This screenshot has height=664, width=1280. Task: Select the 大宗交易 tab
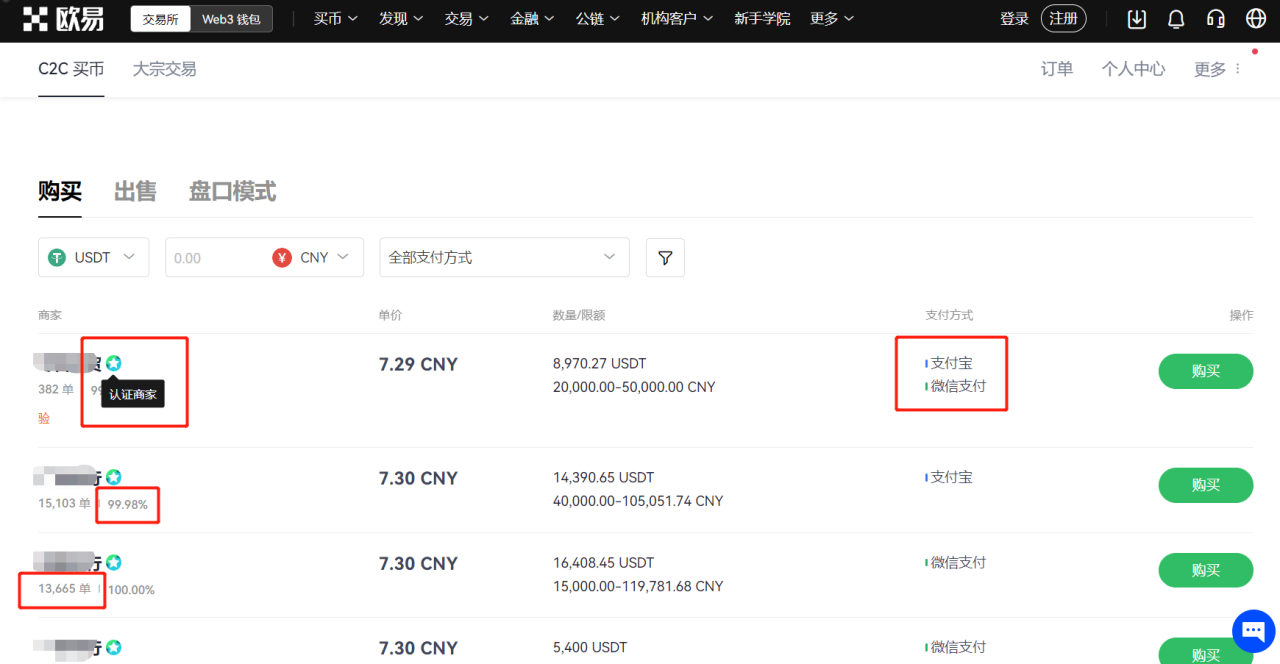coord(164,69)
